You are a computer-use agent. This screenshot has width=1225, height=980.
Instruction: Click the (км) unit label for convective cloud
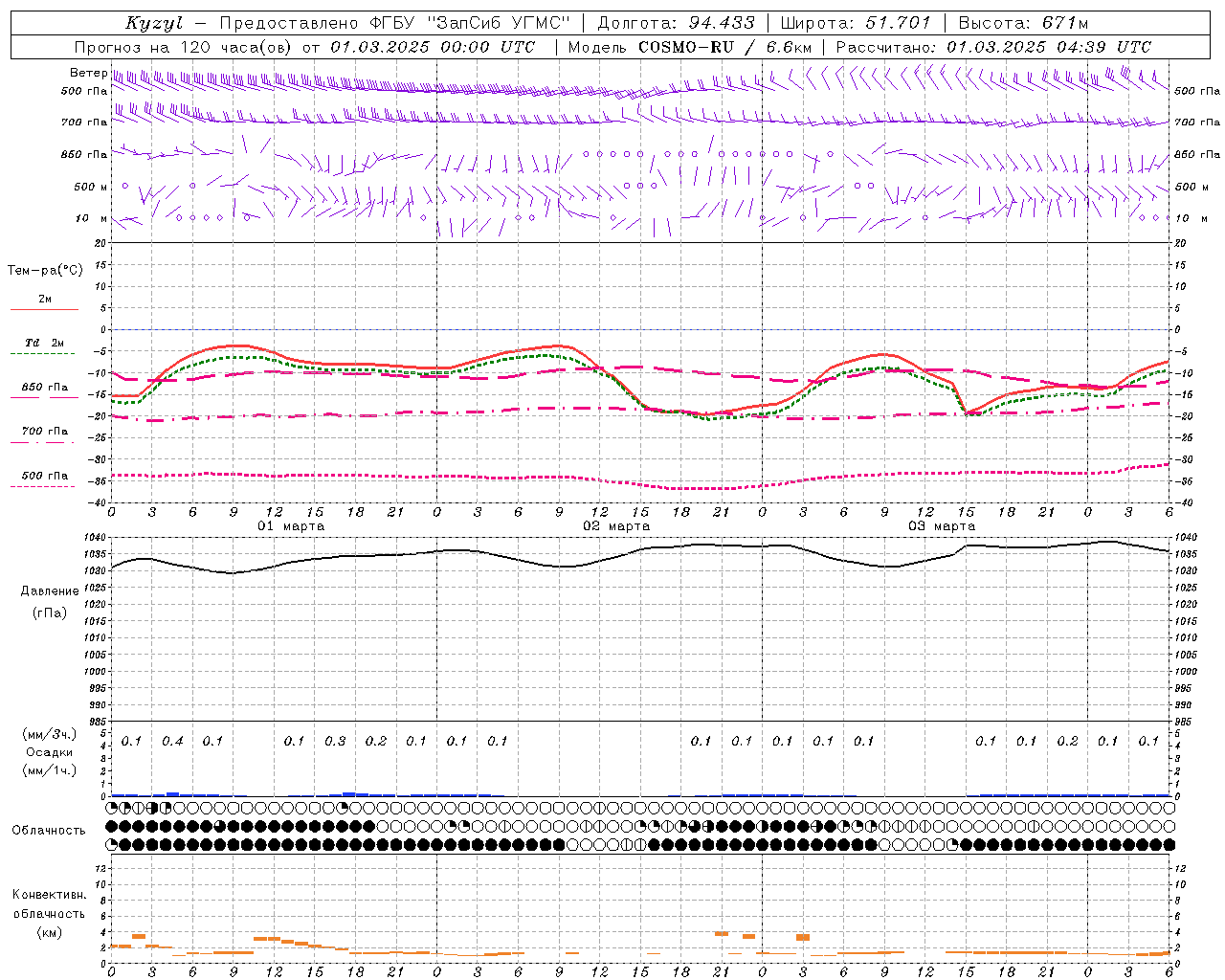click(49, 932)
